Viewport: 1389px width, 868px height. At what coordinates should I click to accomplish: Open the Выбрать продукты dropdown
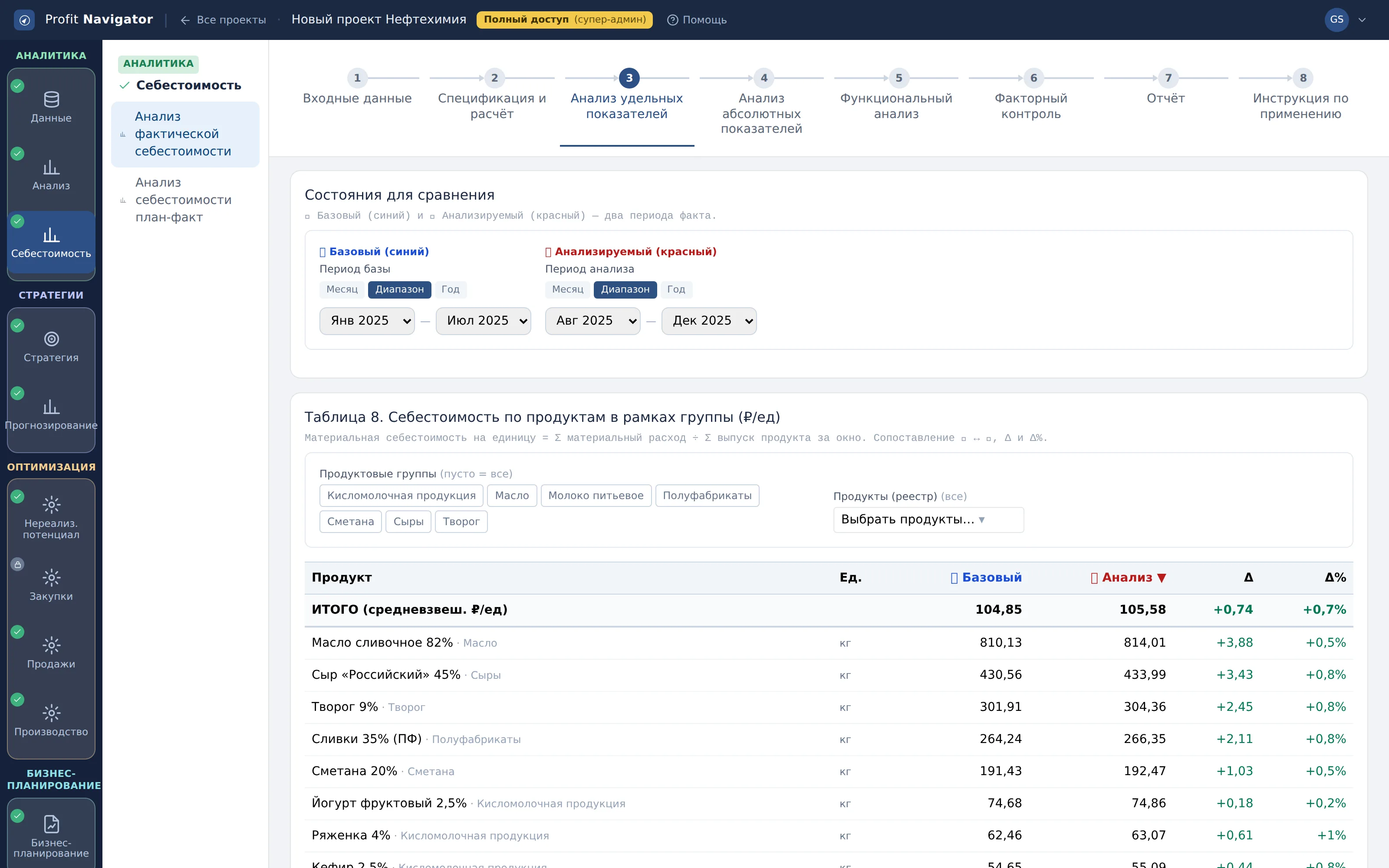coord(928,519)
